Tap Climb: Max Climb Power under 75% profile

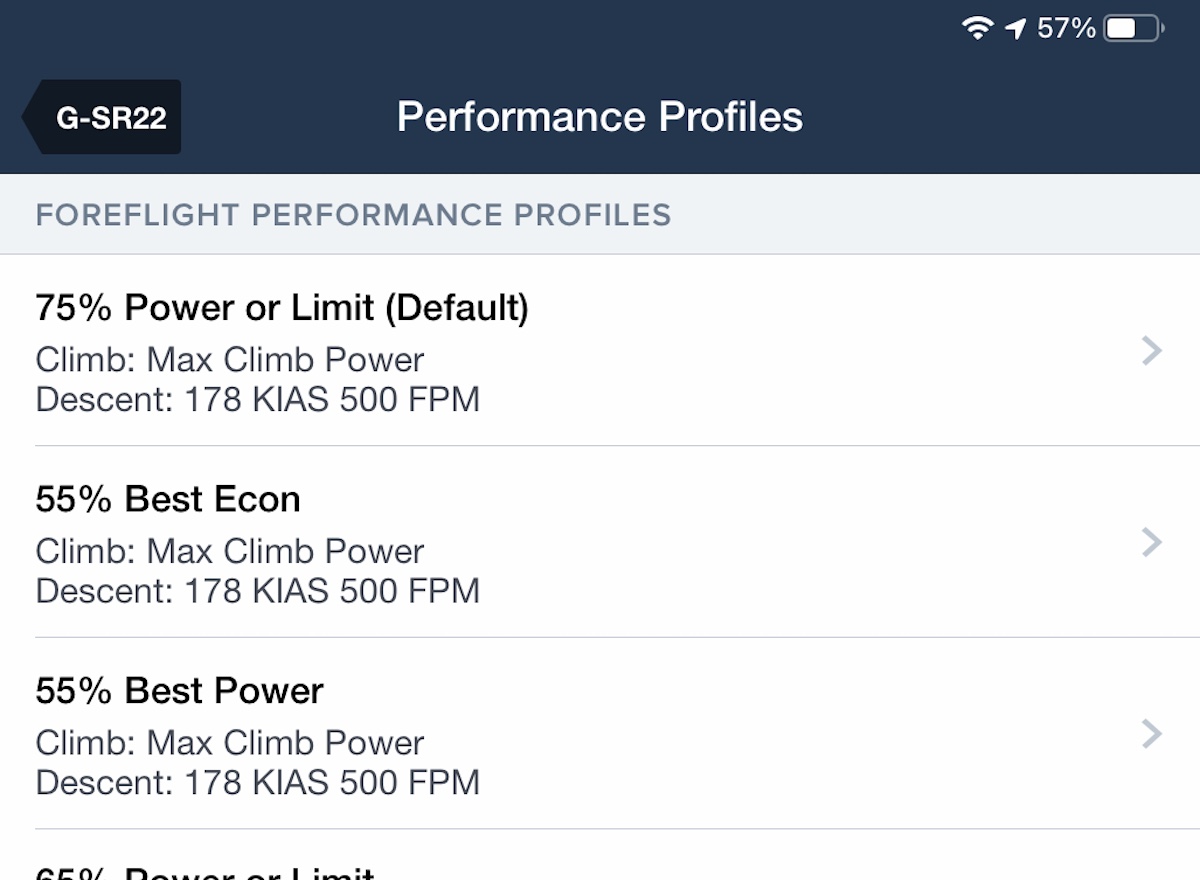coord(229,360)
